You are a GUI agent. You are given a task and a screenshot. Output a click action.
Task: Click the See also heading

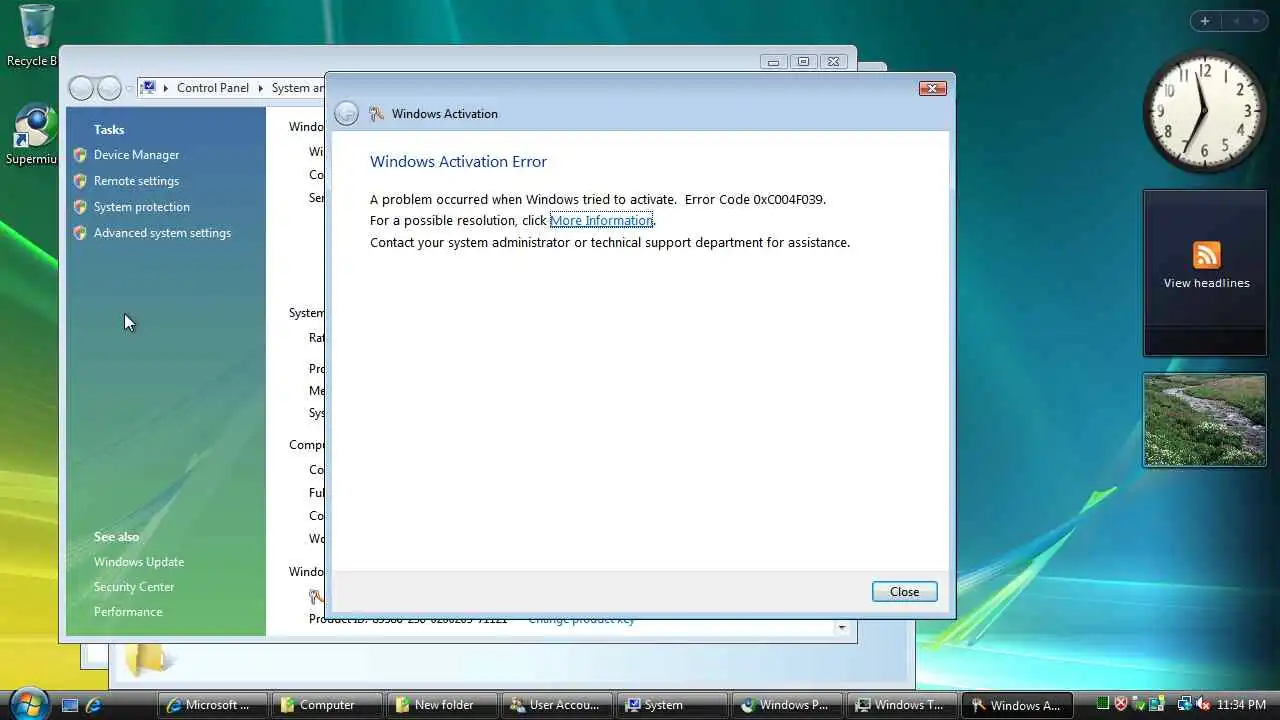pos(117,537)
